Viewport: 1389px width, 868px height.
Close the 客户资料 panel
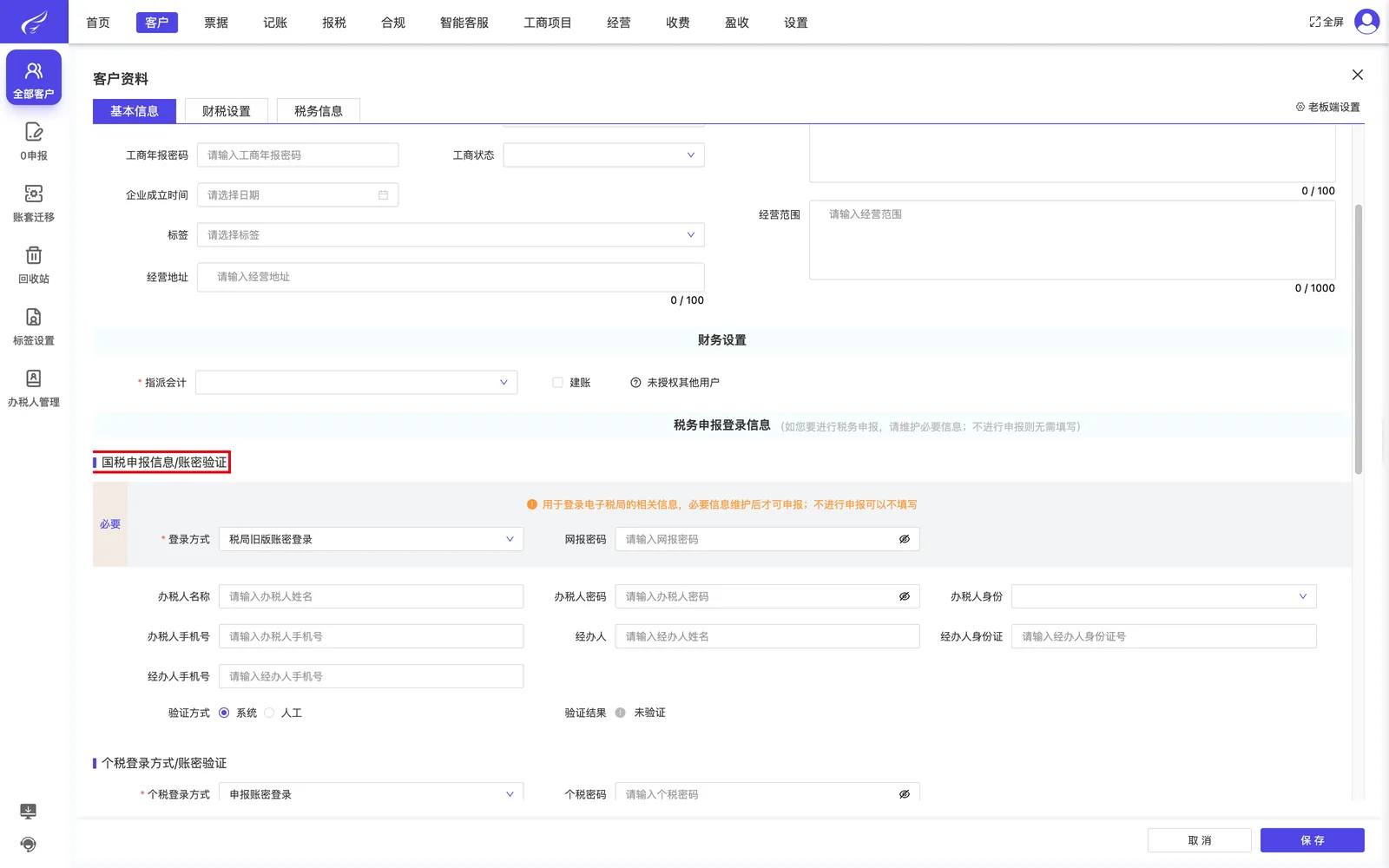click(1358, 75)
